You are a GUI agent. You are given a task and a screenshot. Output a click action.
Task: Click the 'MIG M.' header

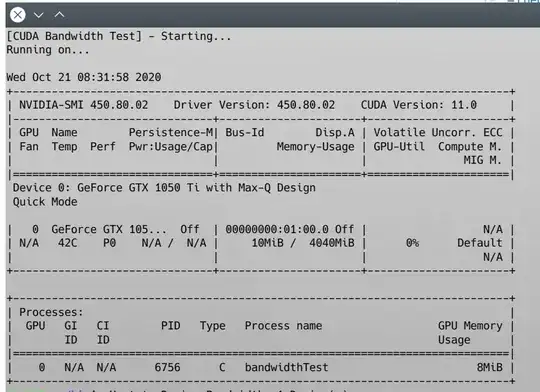482,160
